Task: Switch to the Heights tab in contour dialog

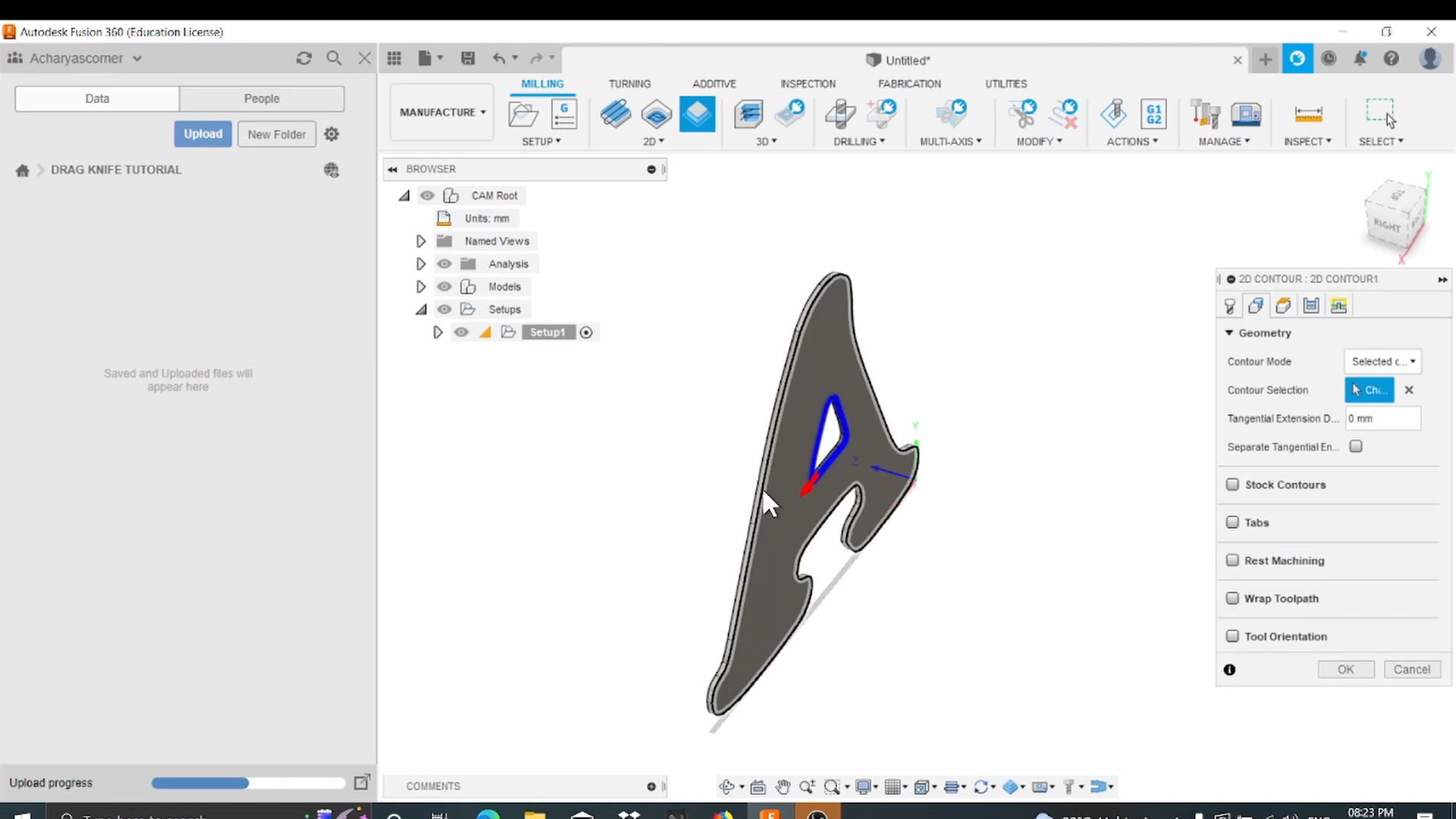Action: tap(1283, 305)
